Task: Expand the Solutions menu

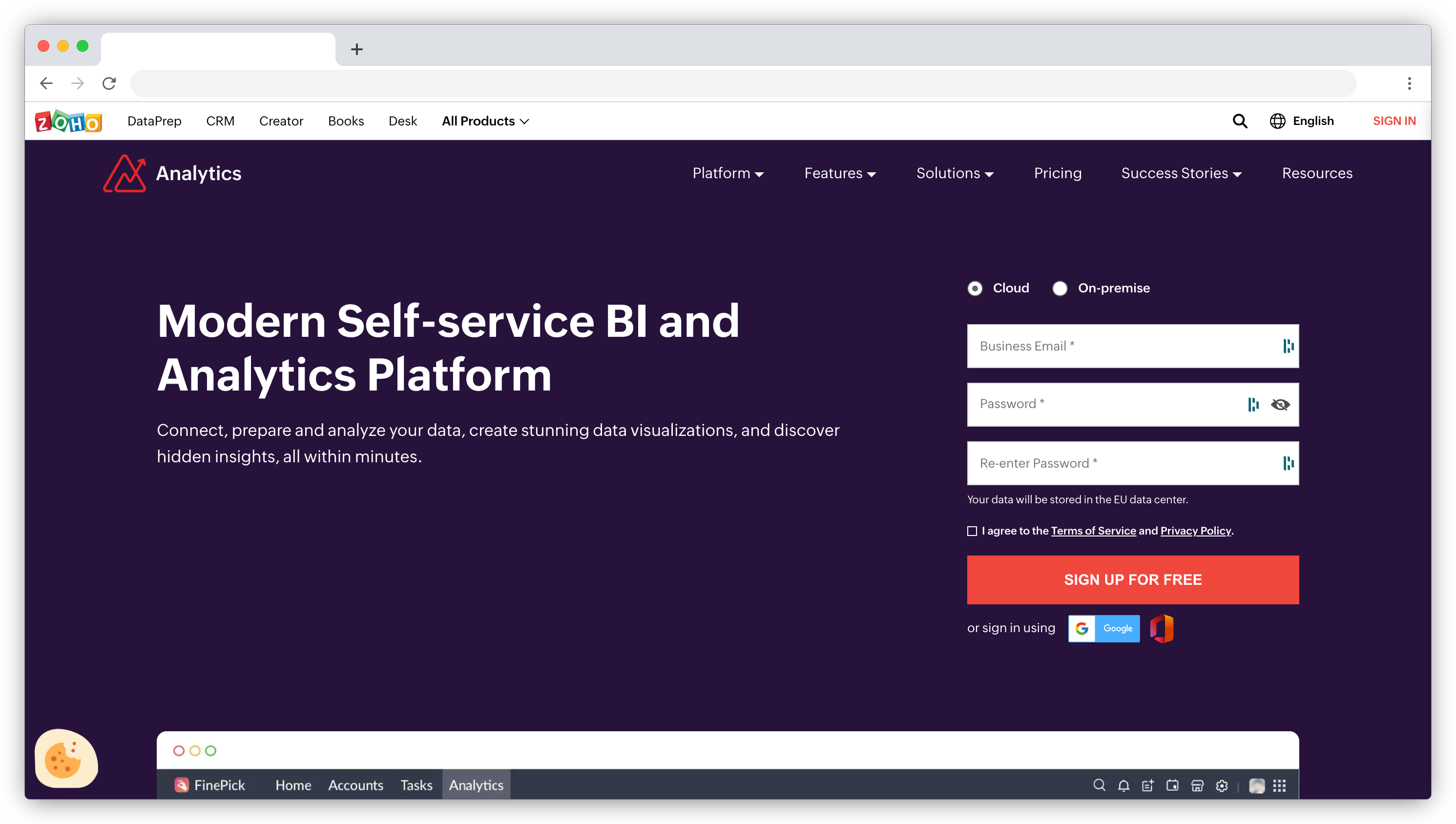Action: click(955, 173)
